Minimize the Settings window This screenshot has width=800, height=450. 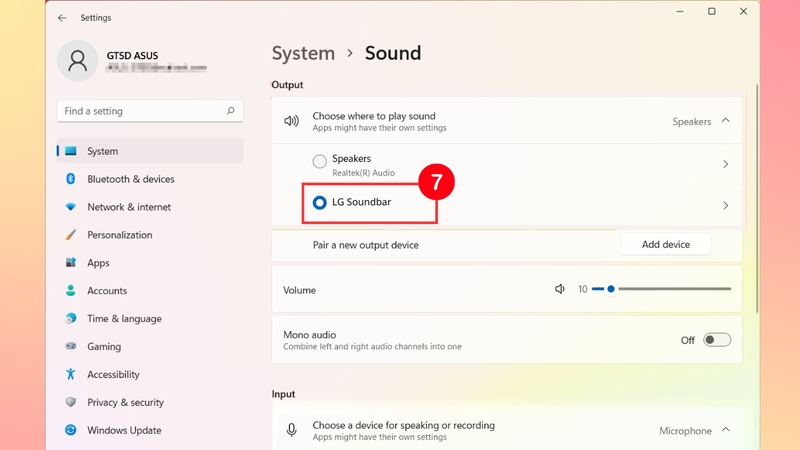pos(680,11)
